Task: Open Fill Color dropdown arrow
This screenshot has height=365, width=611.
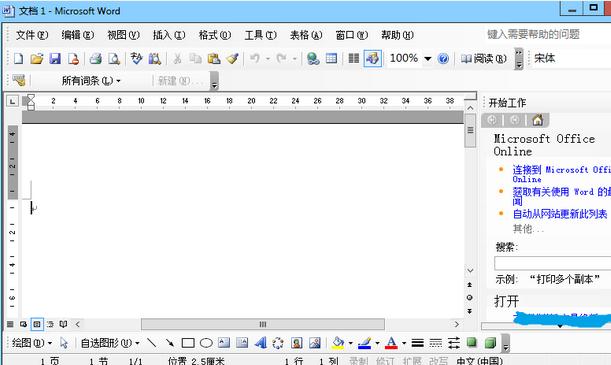Action: (350, 343)
